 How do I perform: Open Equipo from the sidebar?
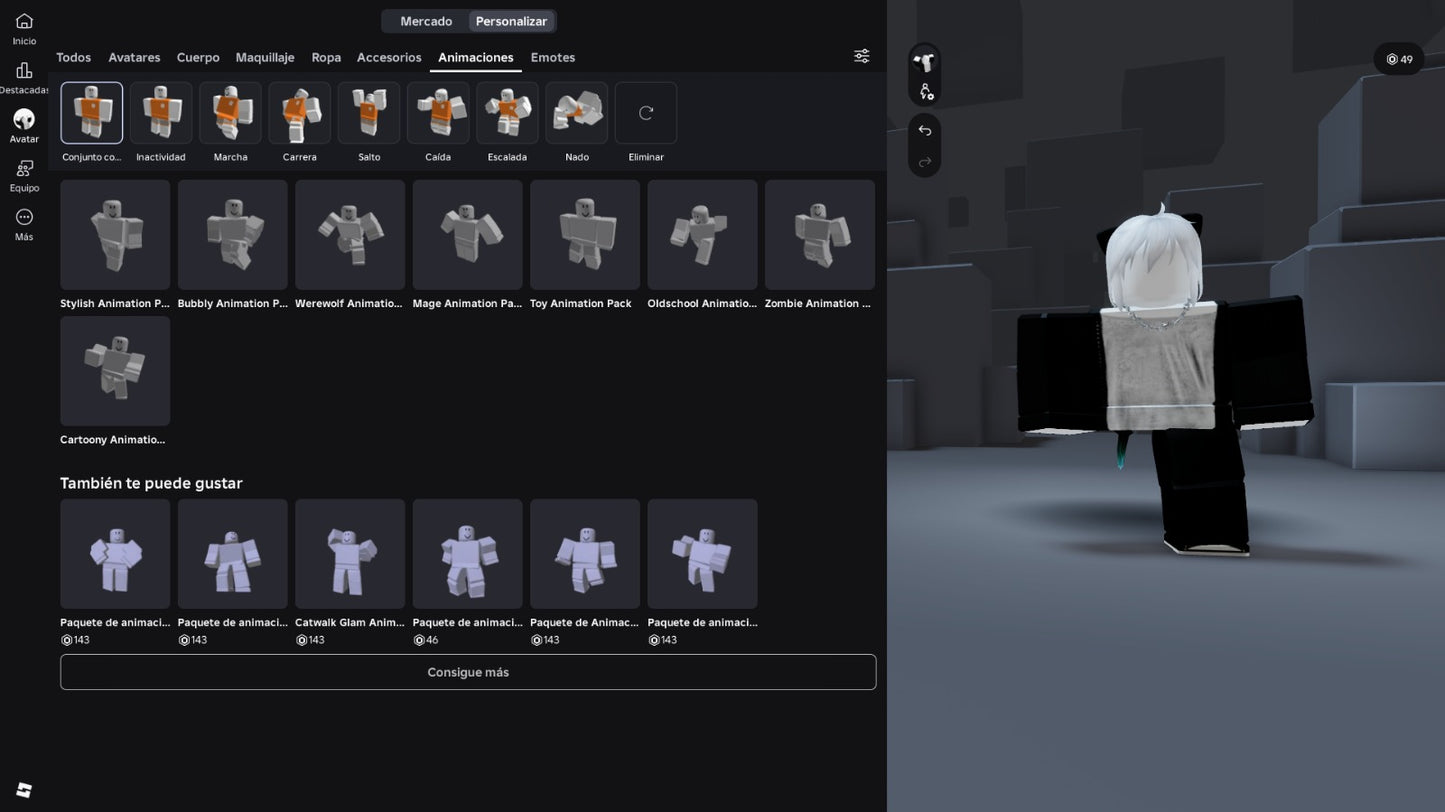(24, 176)
